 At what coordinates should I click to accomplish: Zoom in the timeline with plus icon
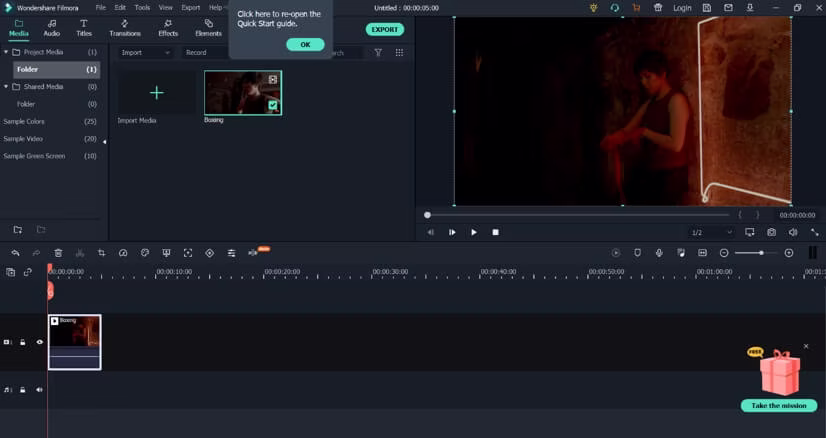(x=789, y=253)
